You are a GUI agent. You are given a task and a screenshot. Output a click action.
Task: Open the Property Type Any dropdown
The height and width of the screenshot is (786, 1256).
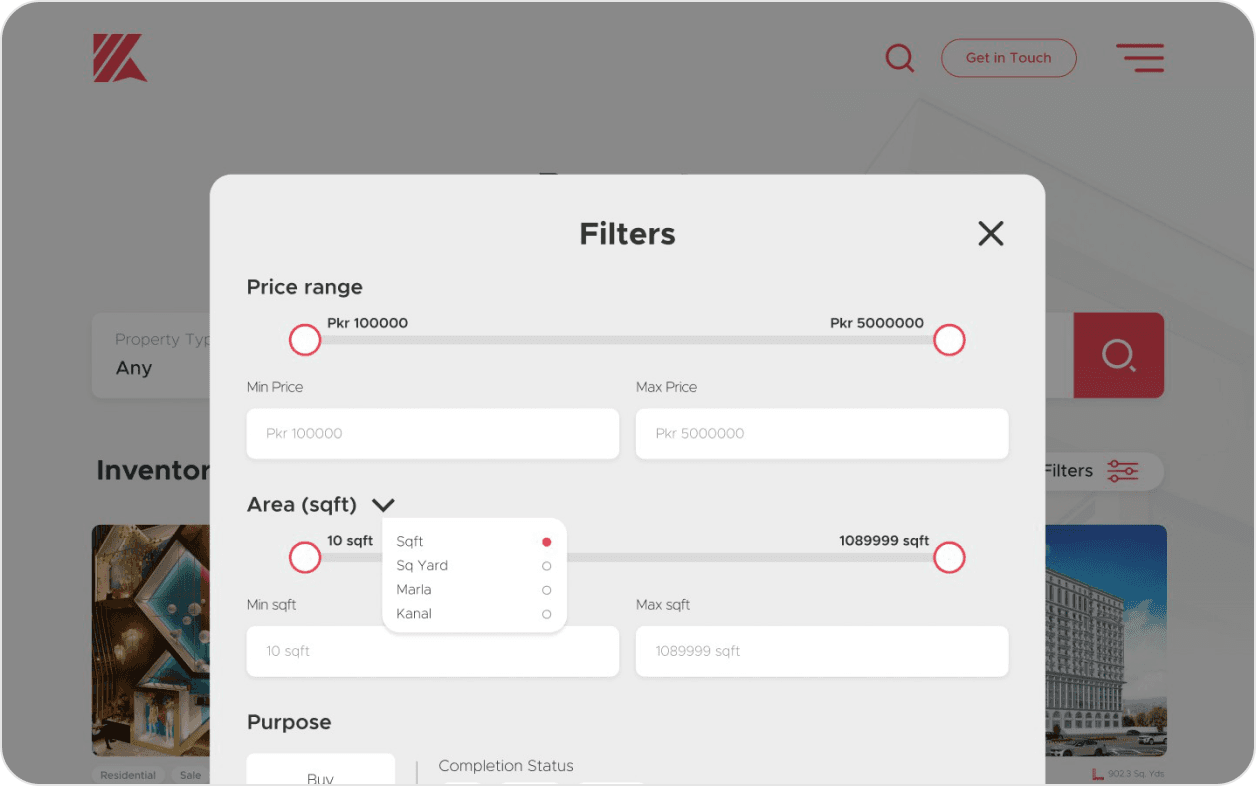pyautogui.click(x=152, y=355)
